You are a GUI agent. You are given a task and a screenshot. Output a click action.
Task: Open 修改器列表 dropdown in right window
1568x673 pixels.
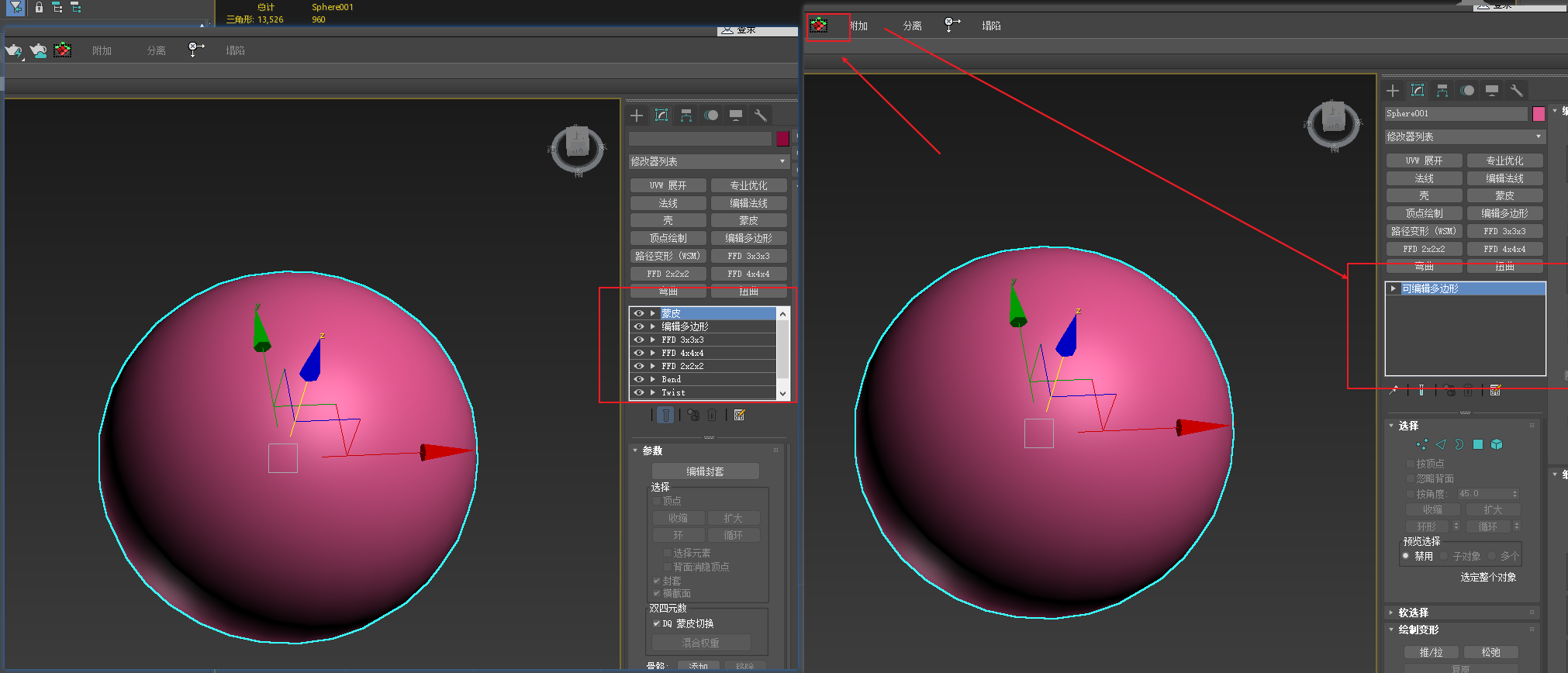pos(1465,136)
